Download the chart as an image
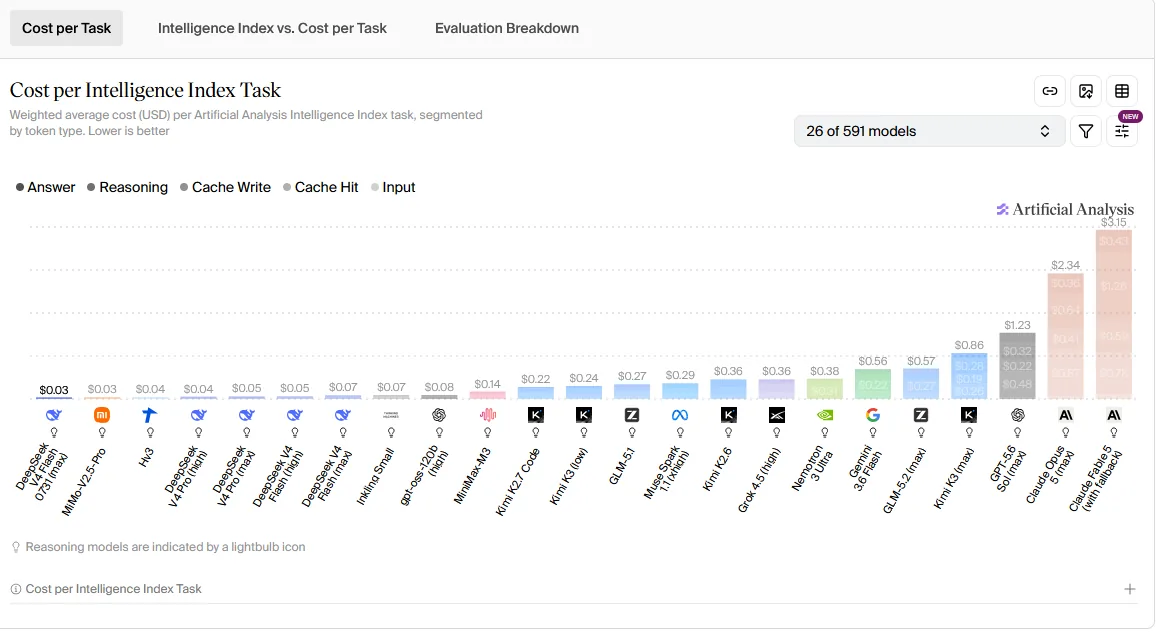The image size is (1157, 633). pos(1085,91)
